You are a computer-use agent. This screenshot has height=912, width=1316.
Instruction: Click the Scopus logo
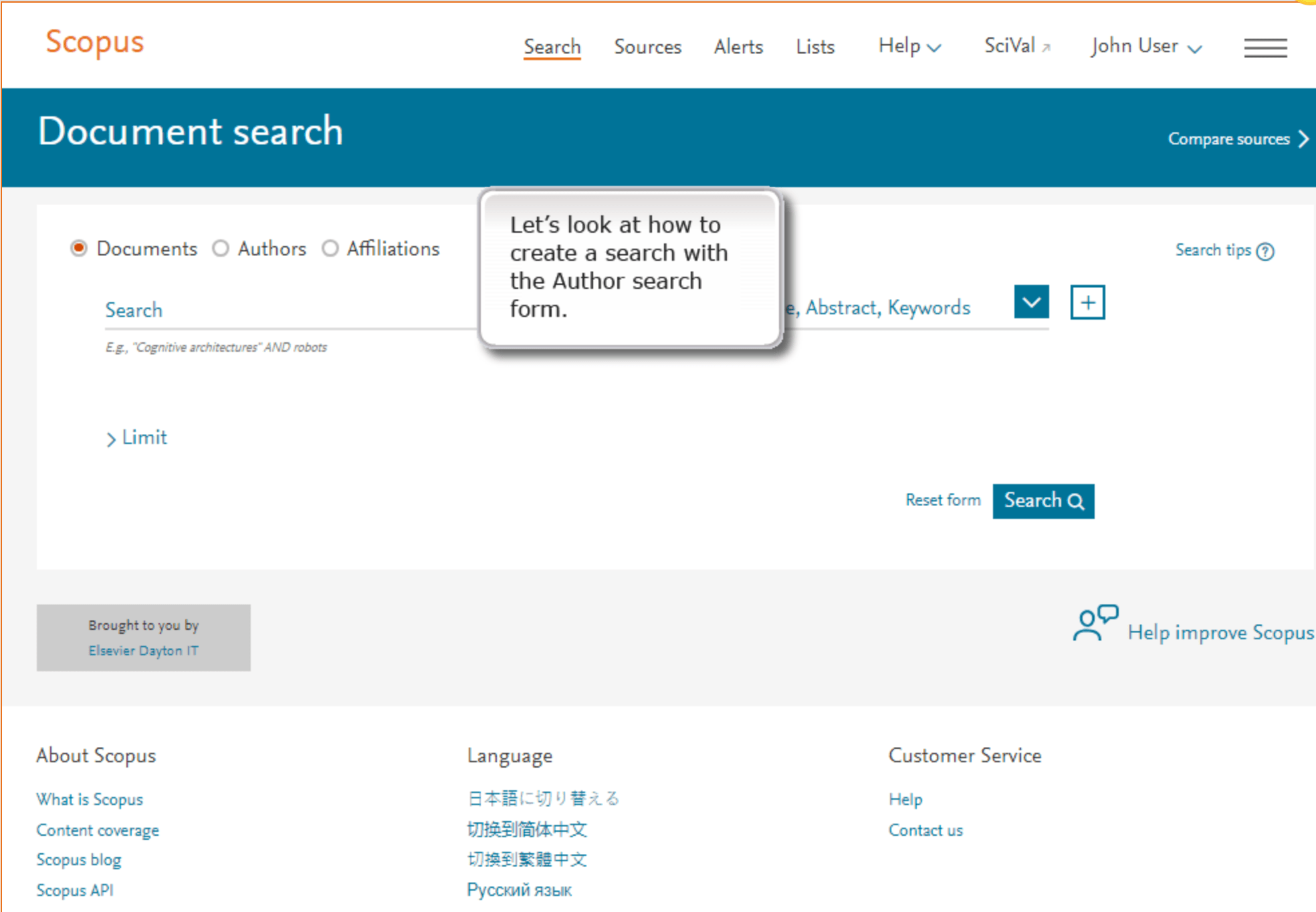(94, 42)
